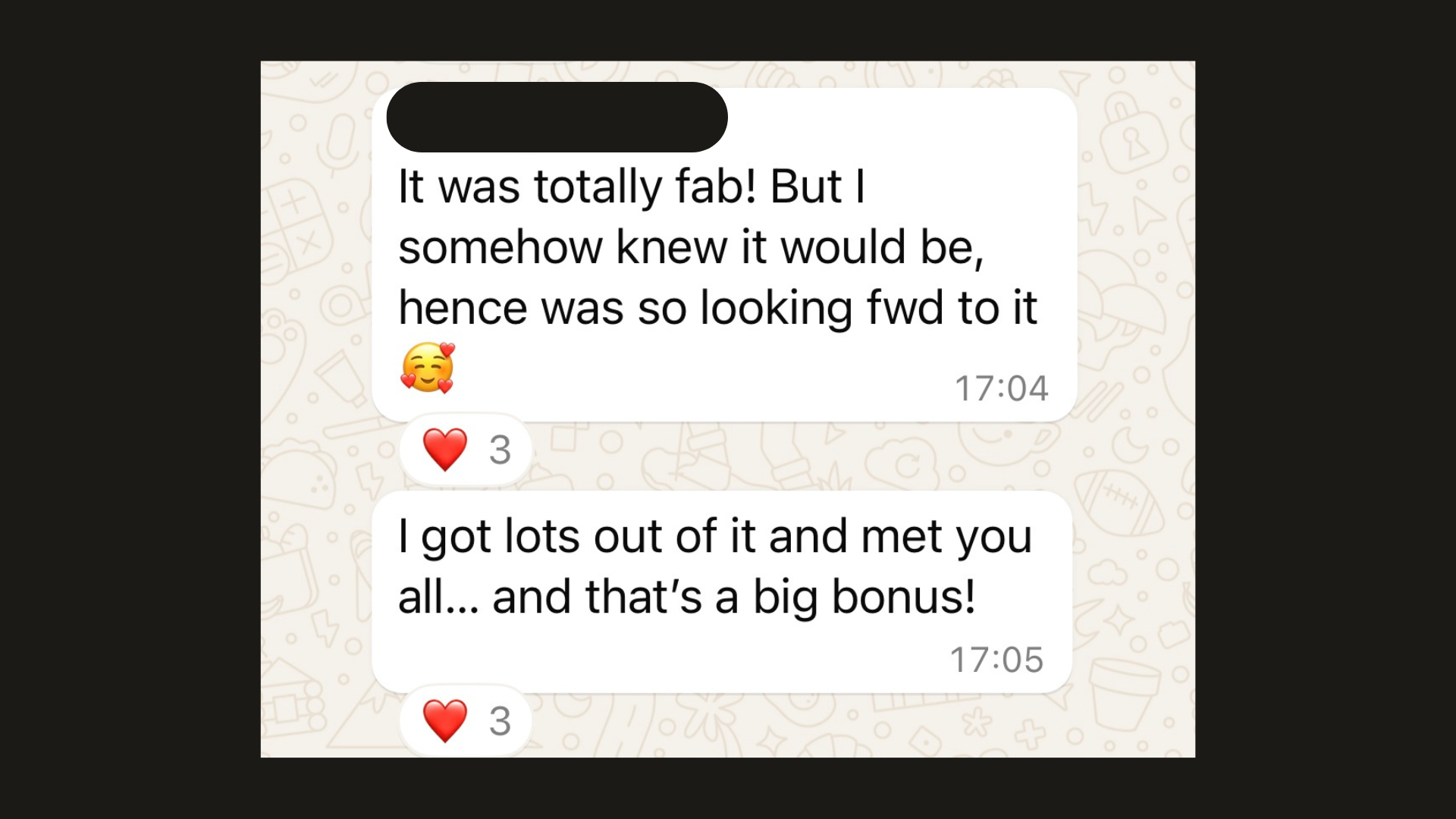
Task: Open reaction count 3 on second message
Action: pyautogui.click(x=500, y=721)
